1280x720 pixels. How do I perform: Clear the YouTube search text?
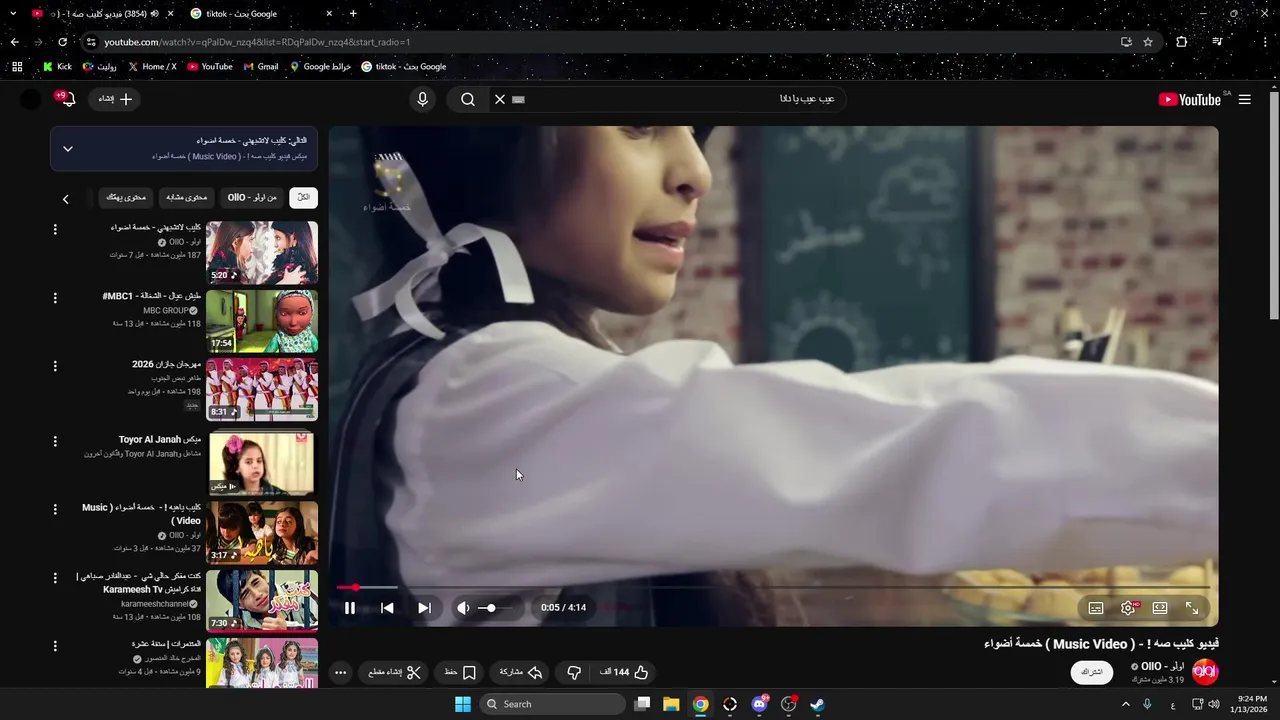pyautogui.click(x=500, y=99)
